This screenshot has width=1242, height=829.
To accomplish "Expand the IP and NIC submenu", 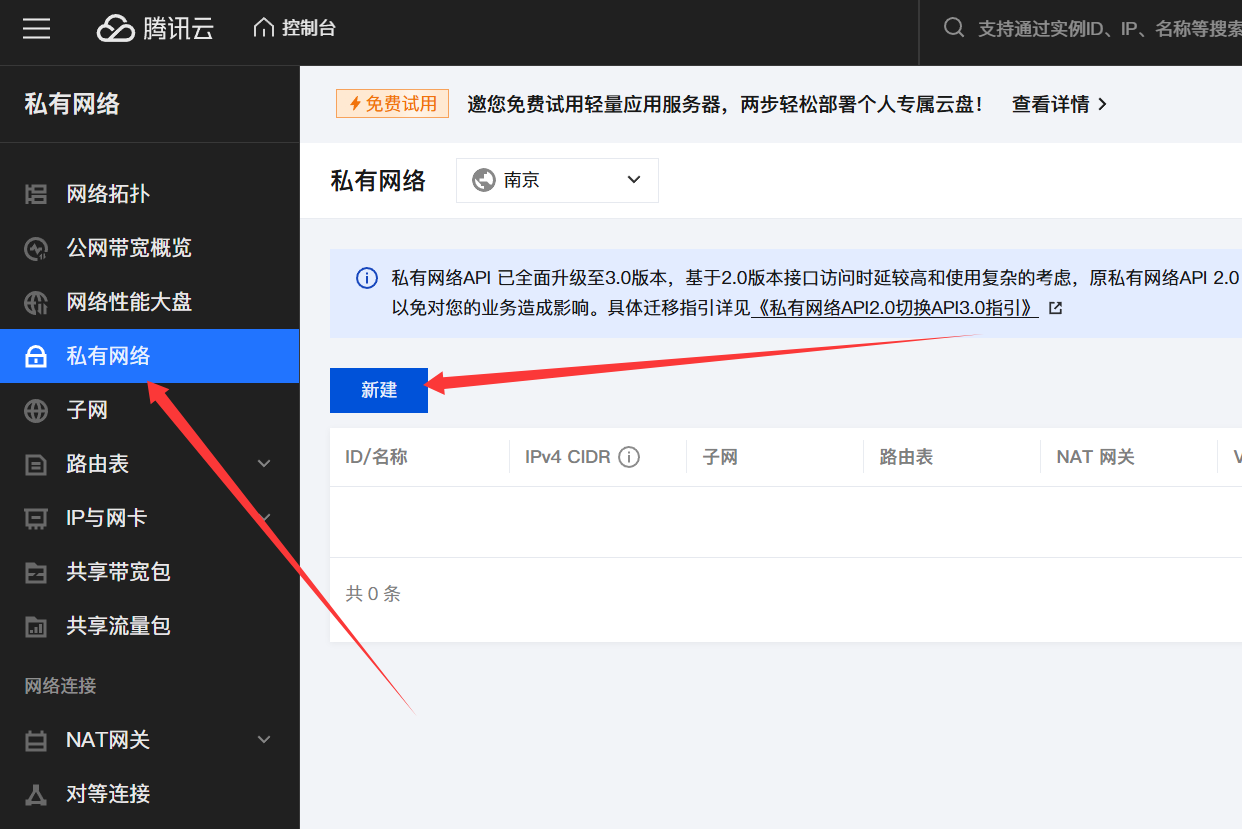I will click(264, 518).
